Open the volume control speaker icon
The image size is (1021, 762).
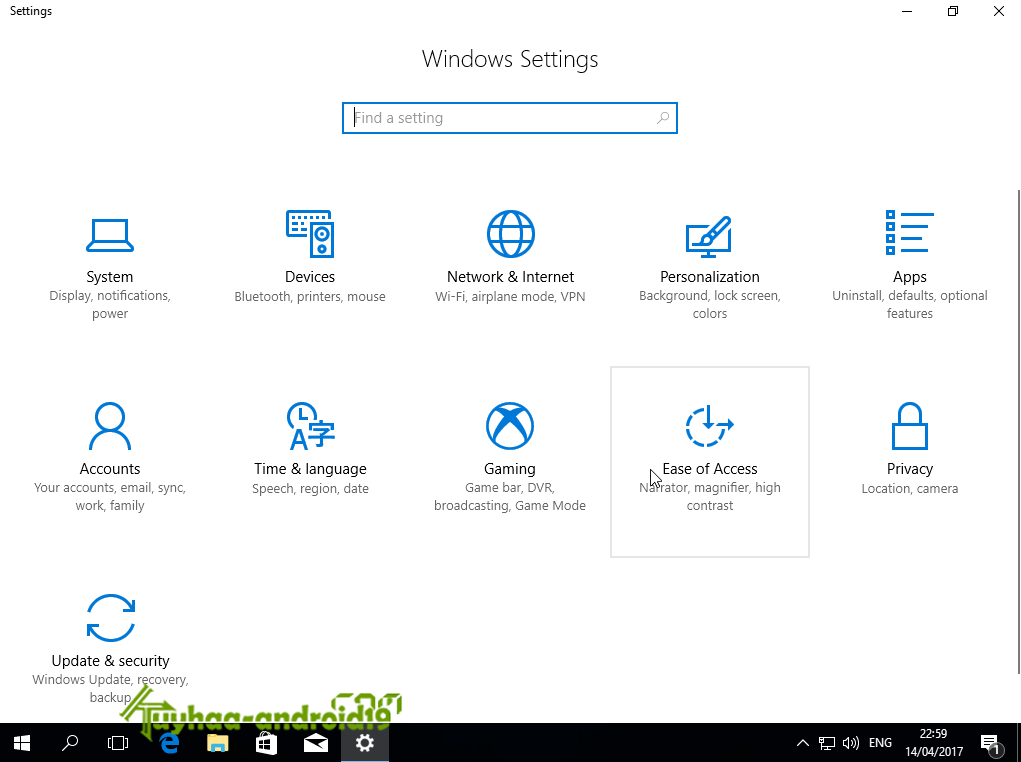(851, 743)
